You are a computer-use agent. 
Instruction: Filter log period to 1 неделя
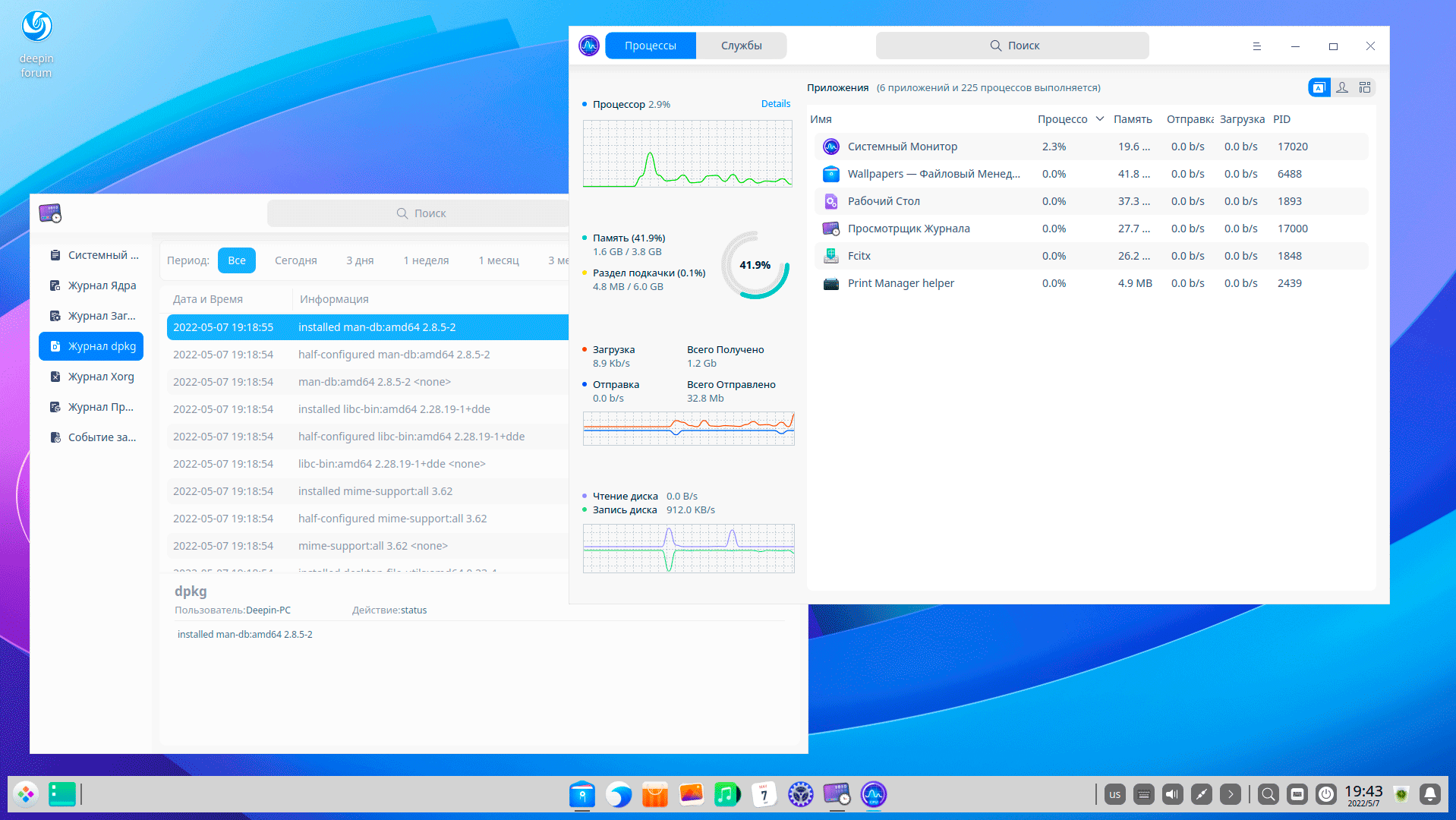tap(426, 260)
